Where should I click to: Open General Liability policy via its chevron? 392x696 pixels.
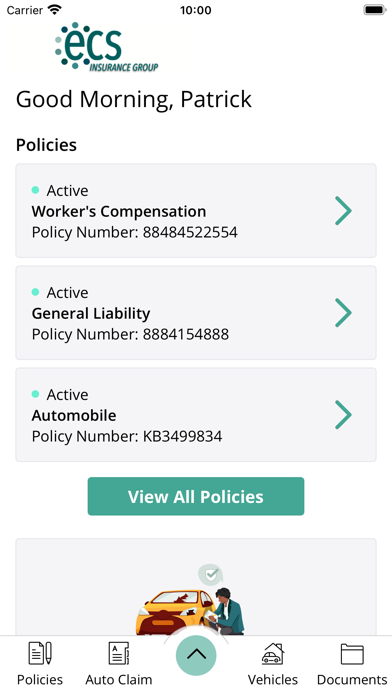[343, 313]
